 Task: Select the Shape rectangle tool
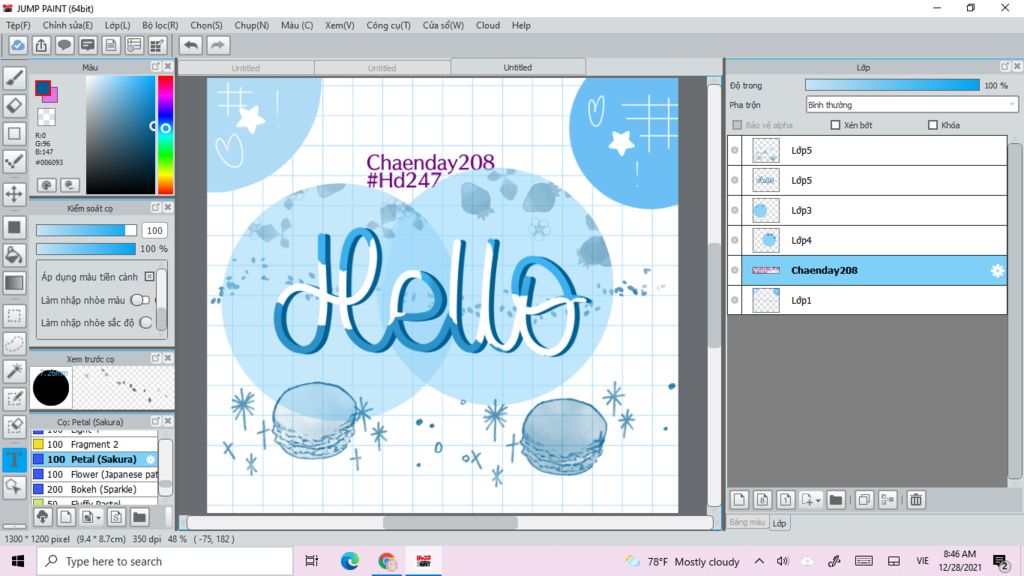(x=14, y=134)
